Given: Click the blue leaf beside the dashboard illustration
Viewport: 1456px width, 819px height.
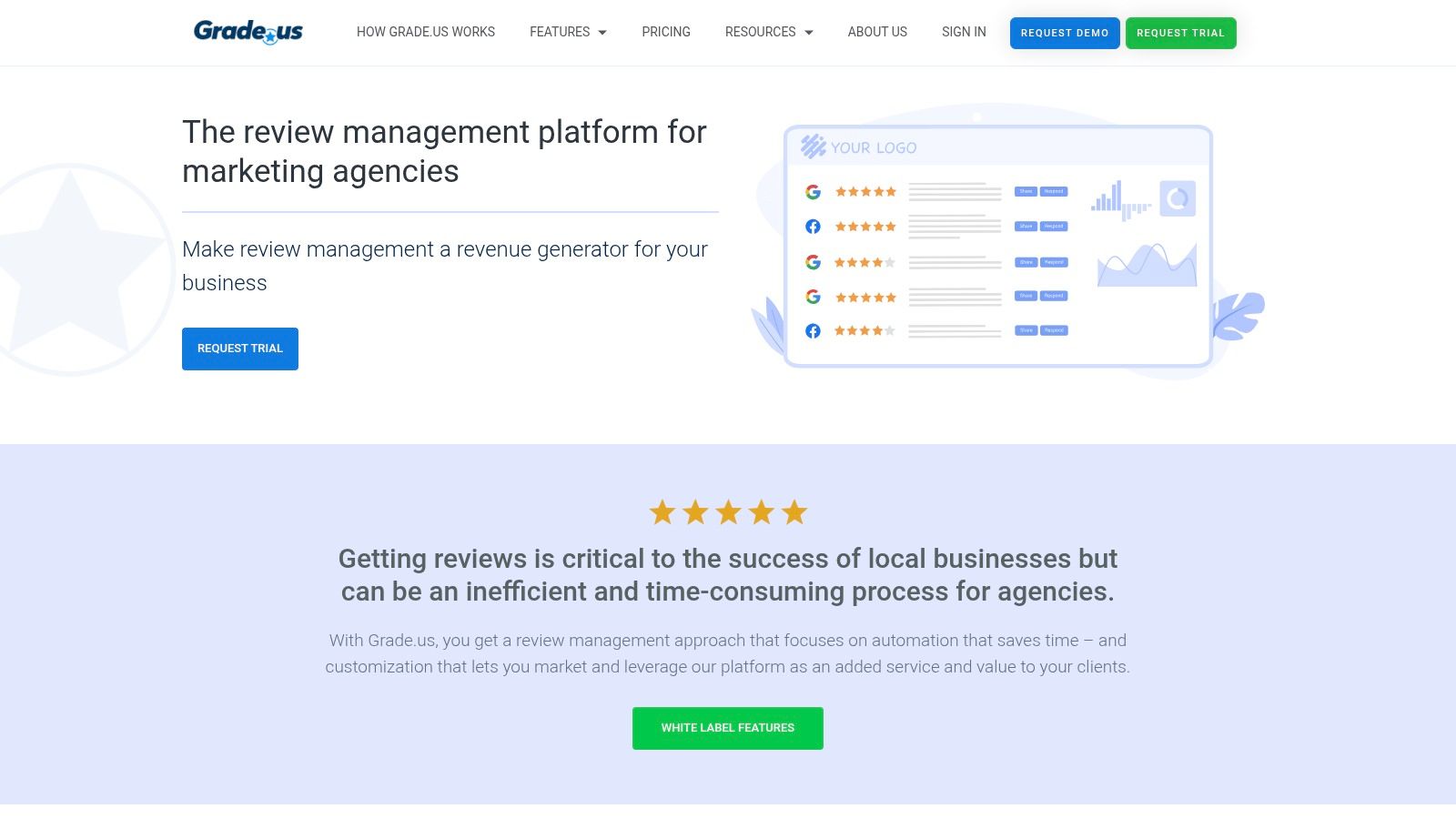Looking at the screenshot, I should 1238,316.
